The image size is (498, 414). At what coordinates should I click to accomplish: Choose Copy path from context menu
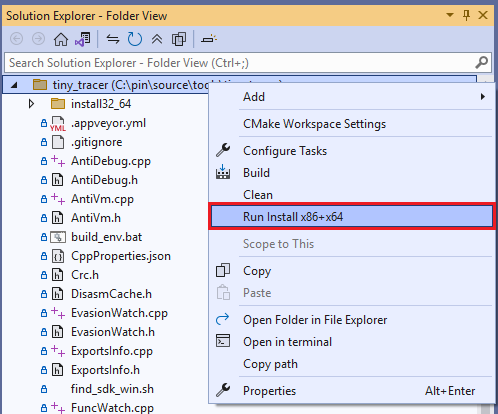coord(352,364)
